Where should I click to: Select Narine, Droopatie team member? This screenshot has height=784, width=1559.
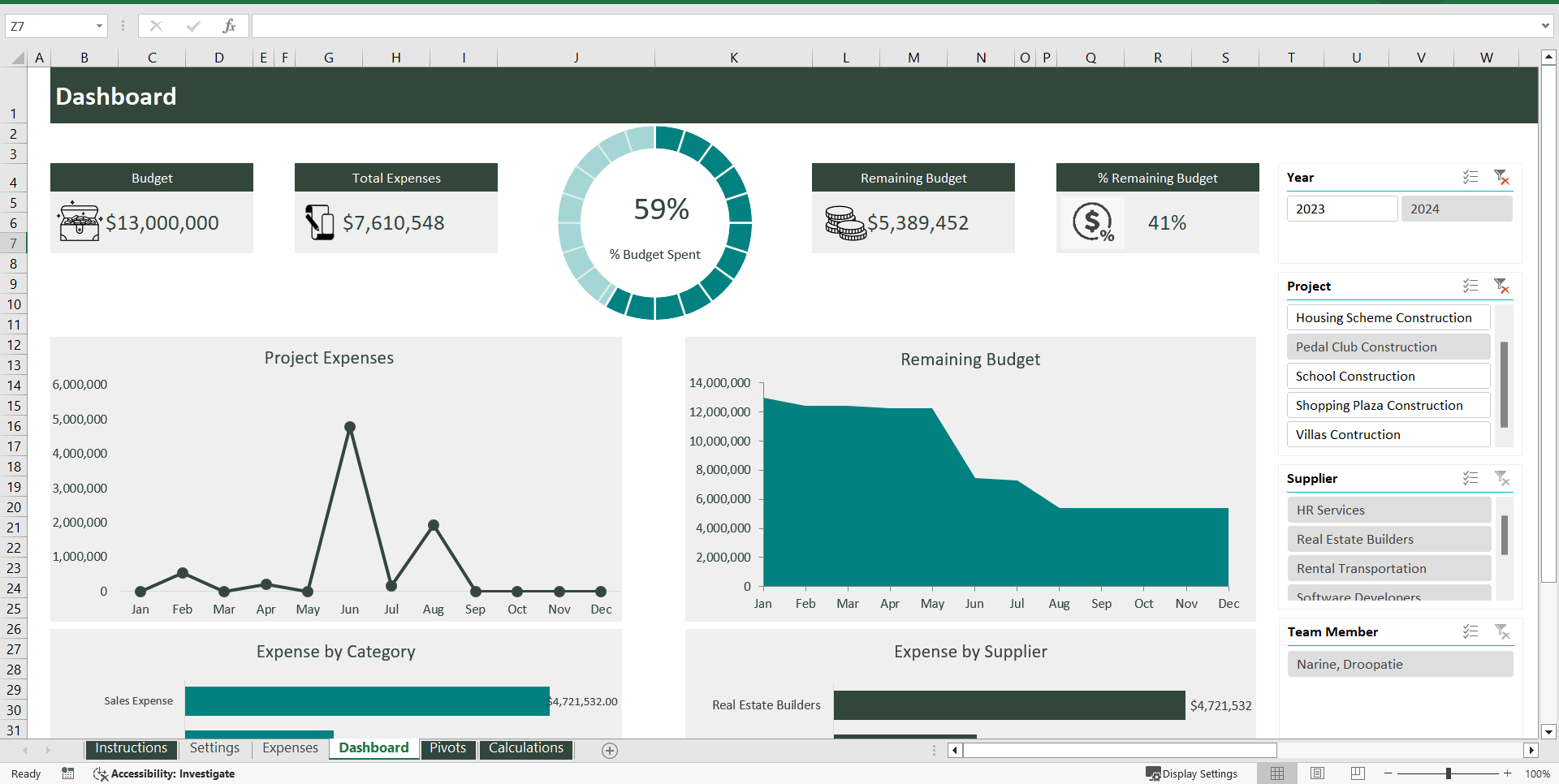click(1400, 664)
